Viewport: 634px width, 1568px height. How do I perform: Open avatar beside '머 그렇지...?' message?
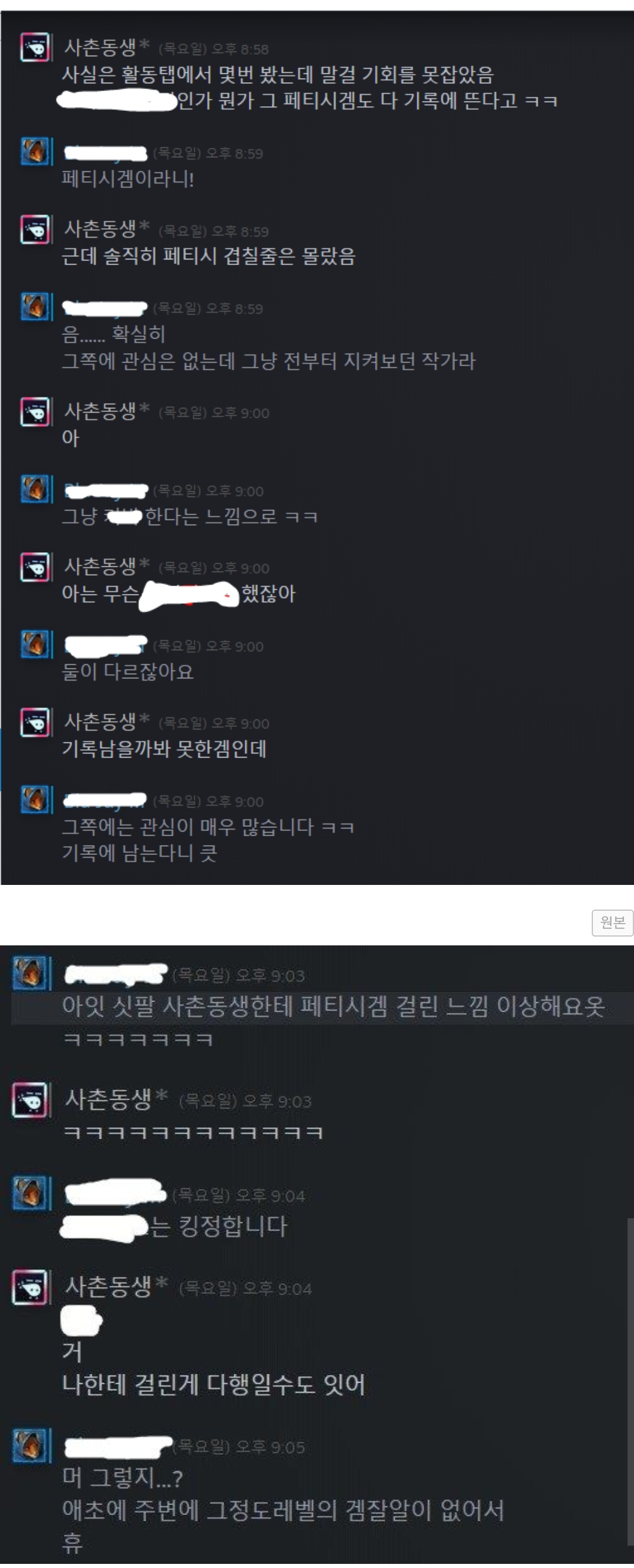pyautogui.click(x=30, y=1444)
